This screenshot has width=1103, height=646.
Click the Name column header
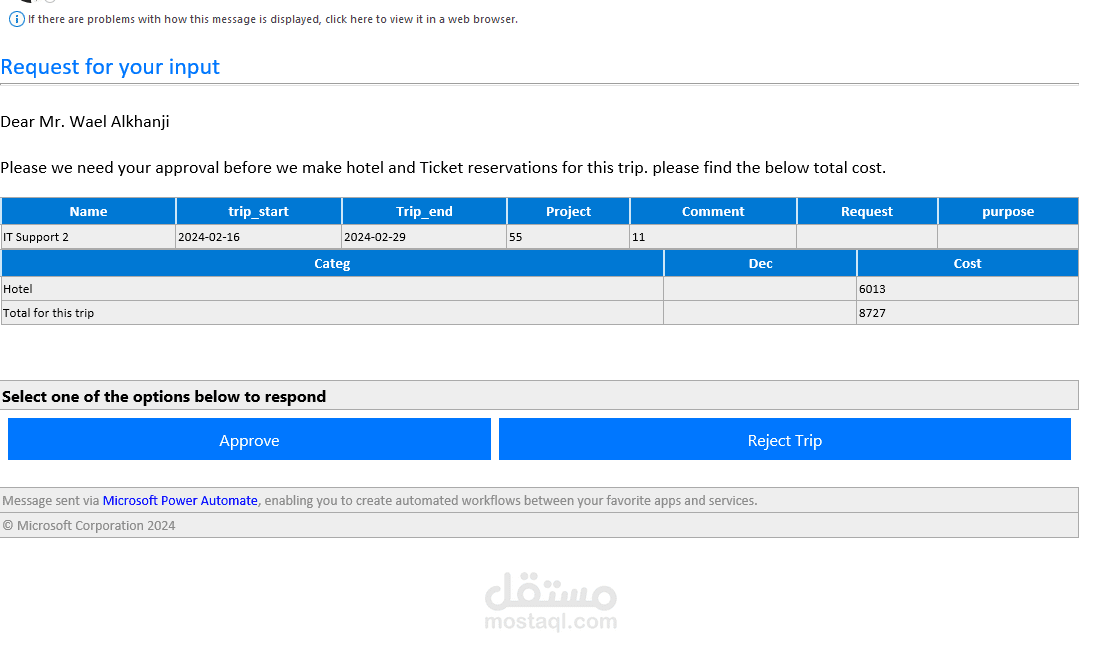pyautogui.click(x=89, y=211)
